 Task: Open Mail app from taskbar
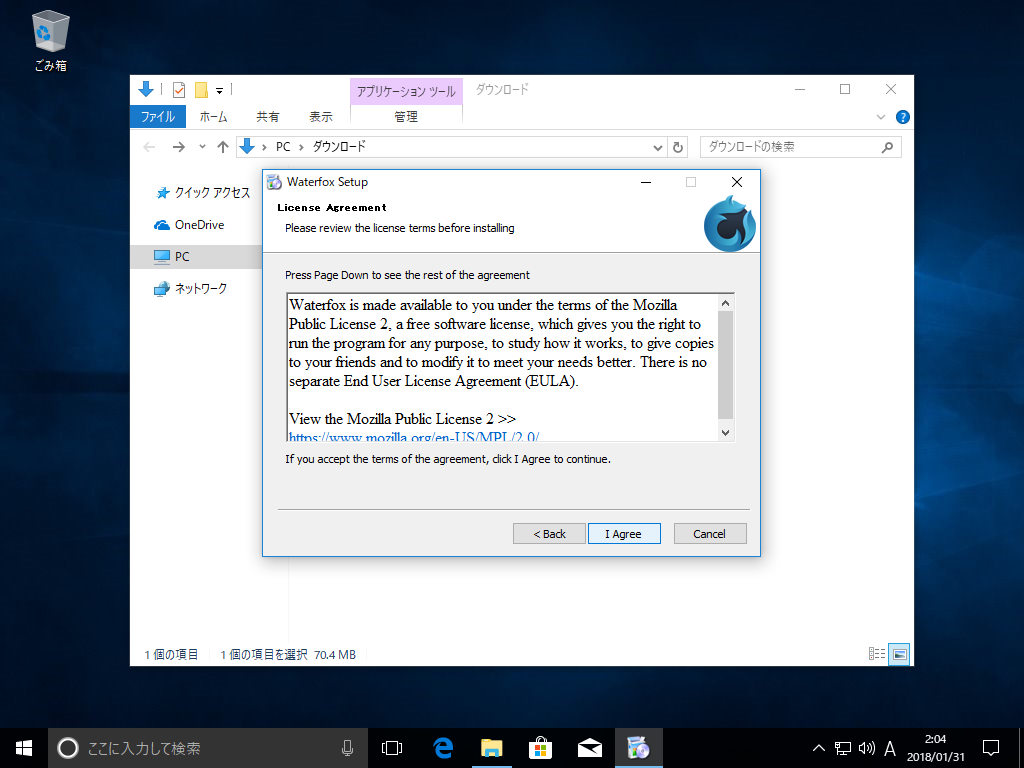coord(590,748)
